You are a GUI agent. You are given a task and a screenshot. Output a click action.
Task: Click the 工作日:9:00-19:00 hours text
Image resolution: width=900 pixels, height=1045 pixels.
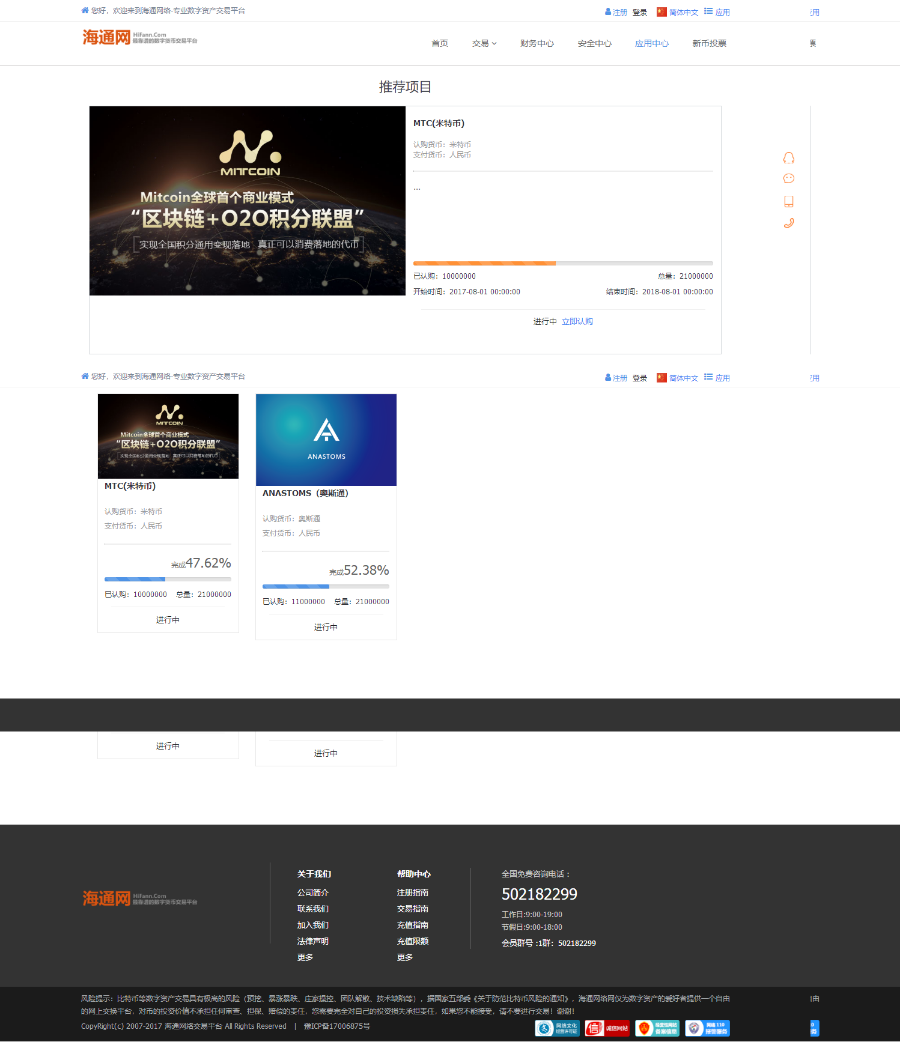click(x=532, y=914)
